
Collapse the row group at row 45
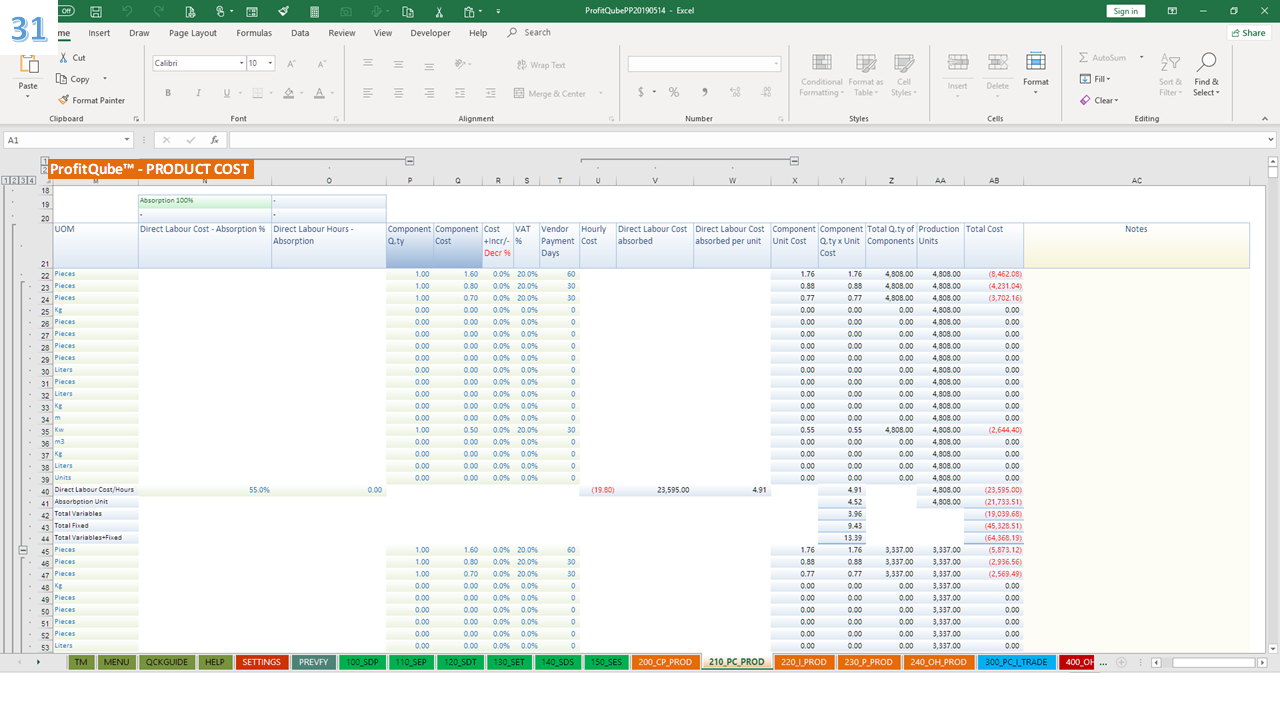23,550
